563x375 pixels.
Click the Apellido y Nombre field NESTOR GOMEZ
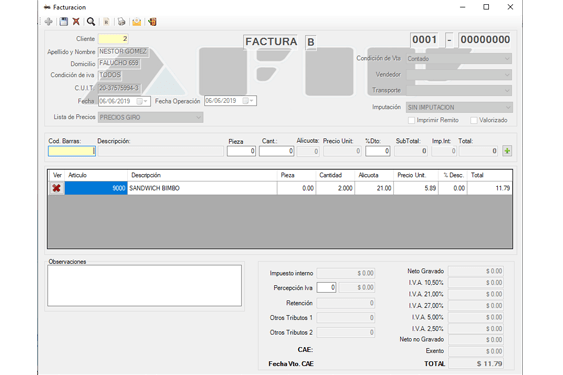(x=123, y=52)
